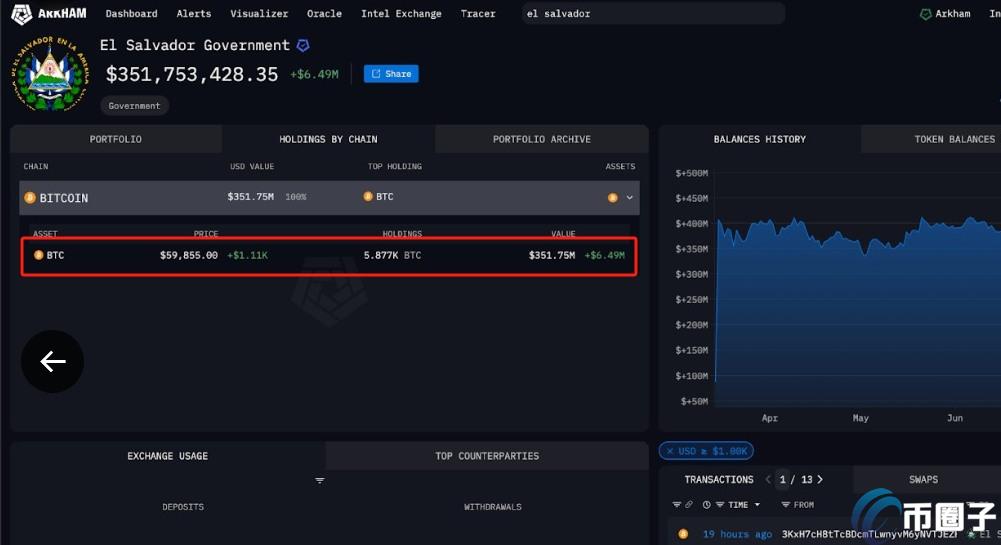This screenshot has width=1001, height=545.
Task: Click the Arkham logo in the header
Action: coord(49,13)
